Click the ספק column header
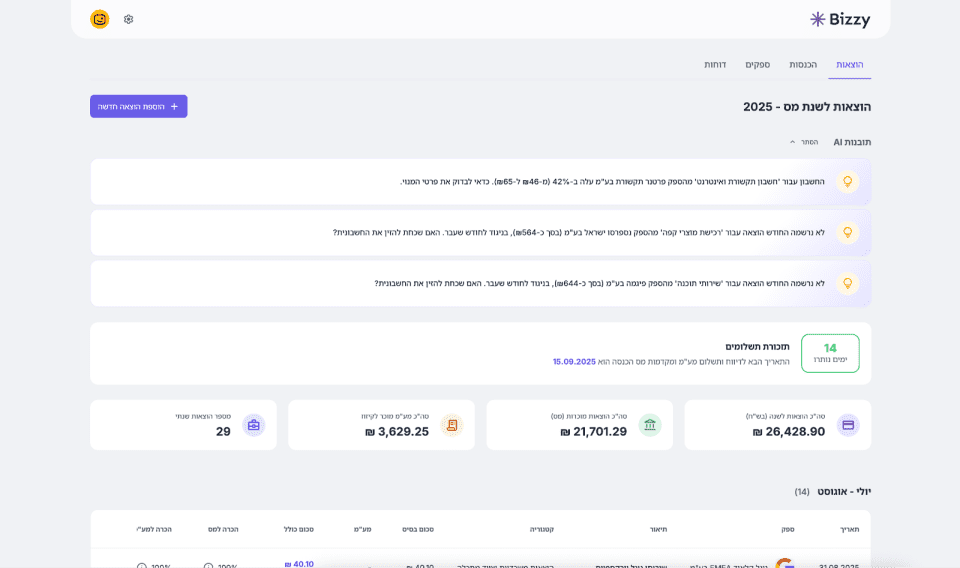 (x=788, y=529)
